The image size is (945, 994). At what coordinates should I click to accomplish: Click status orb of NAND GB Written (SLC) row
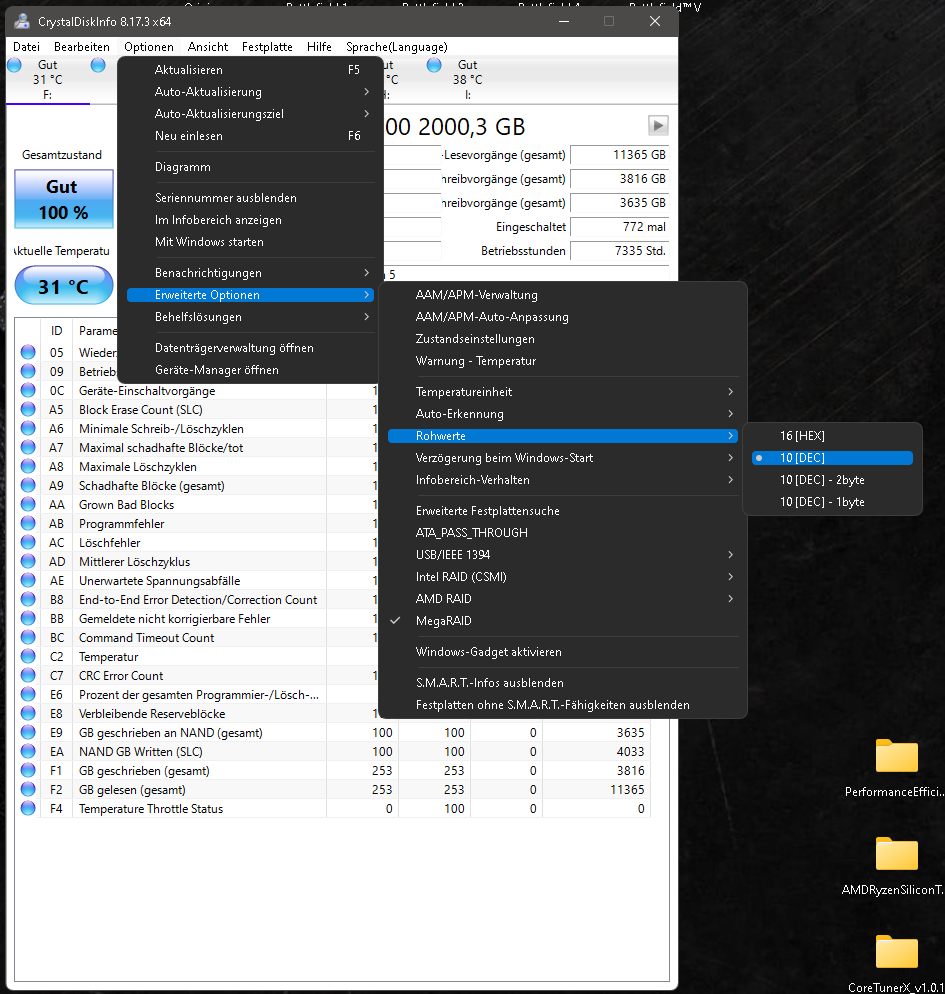(x=28, y=751)
